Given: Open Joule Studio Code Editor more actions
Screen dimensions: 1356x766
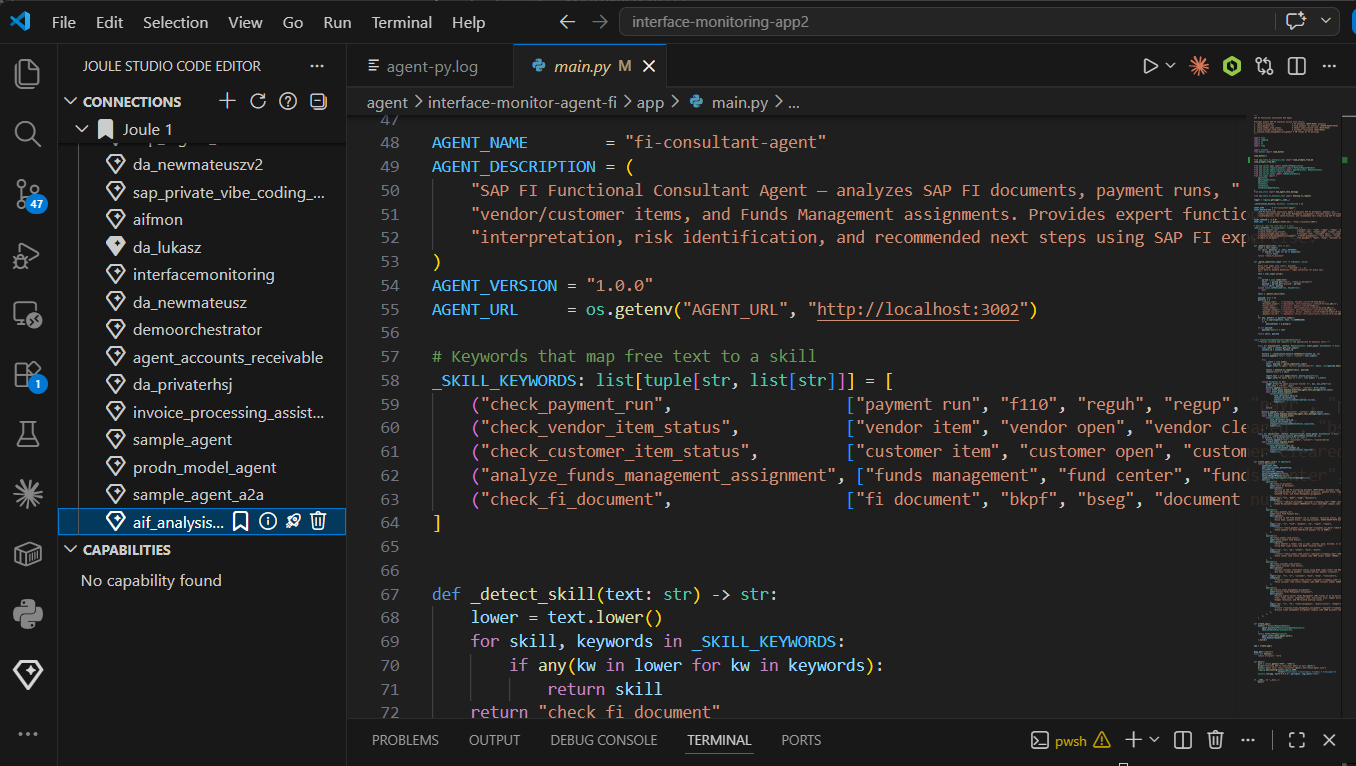Looking at the screenshot, I should [317, 66].
